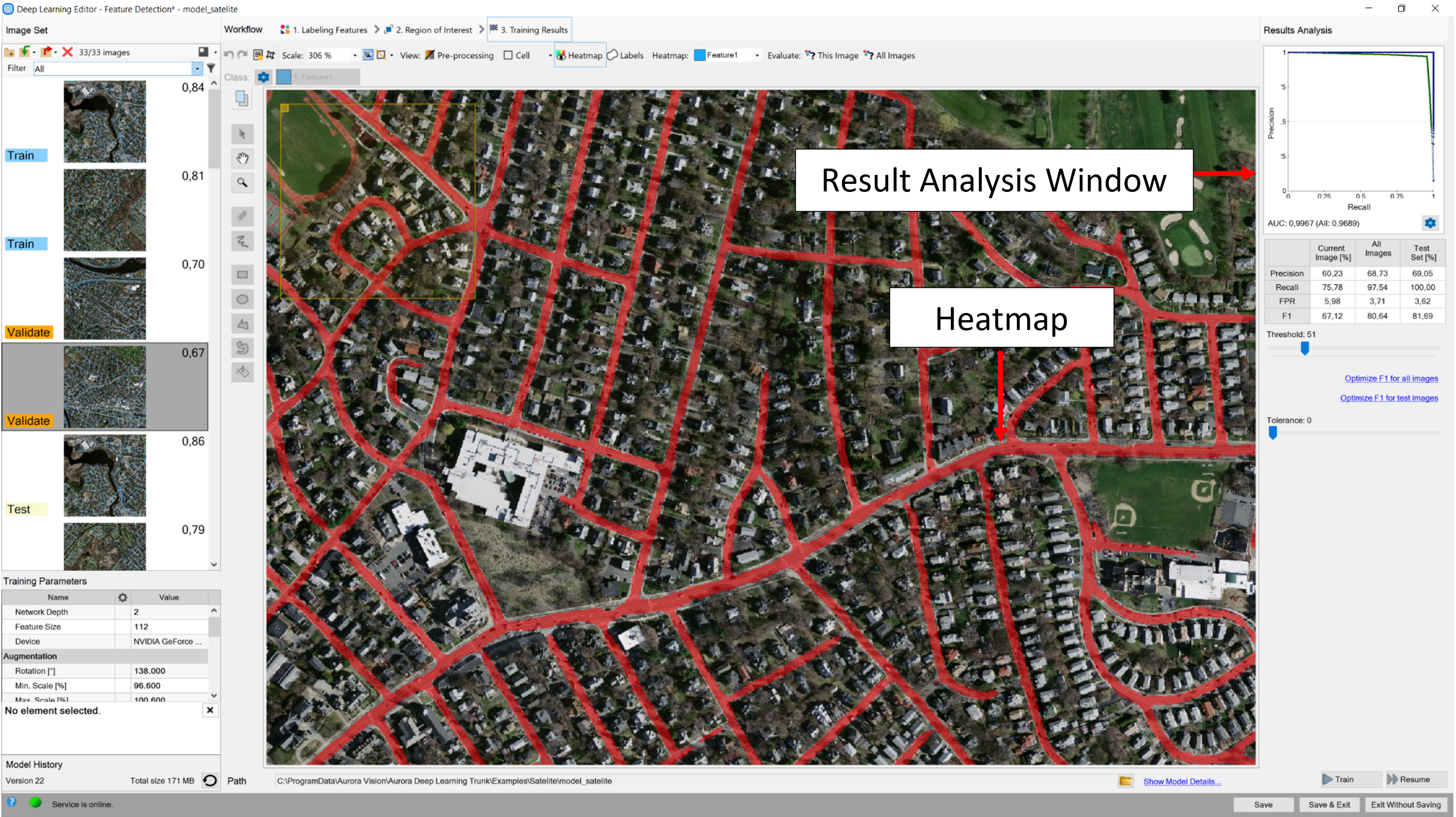
Task: Enable the Cell checkbox
Action: click(x=508, y=55)
